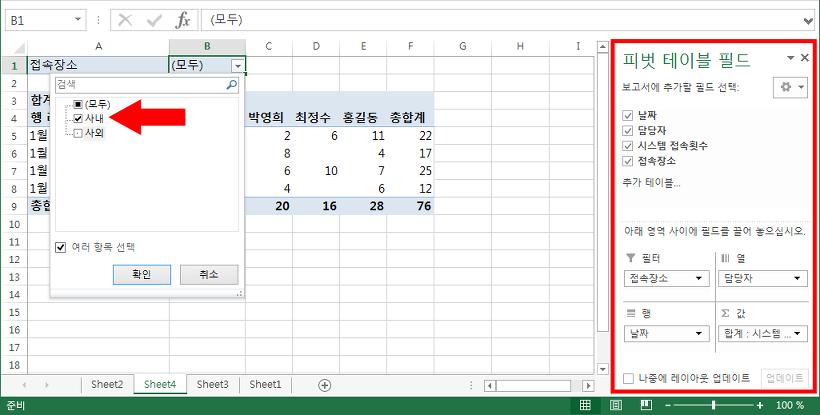Select column header G
Screen dimensions: 820x415
coord(463,47)
